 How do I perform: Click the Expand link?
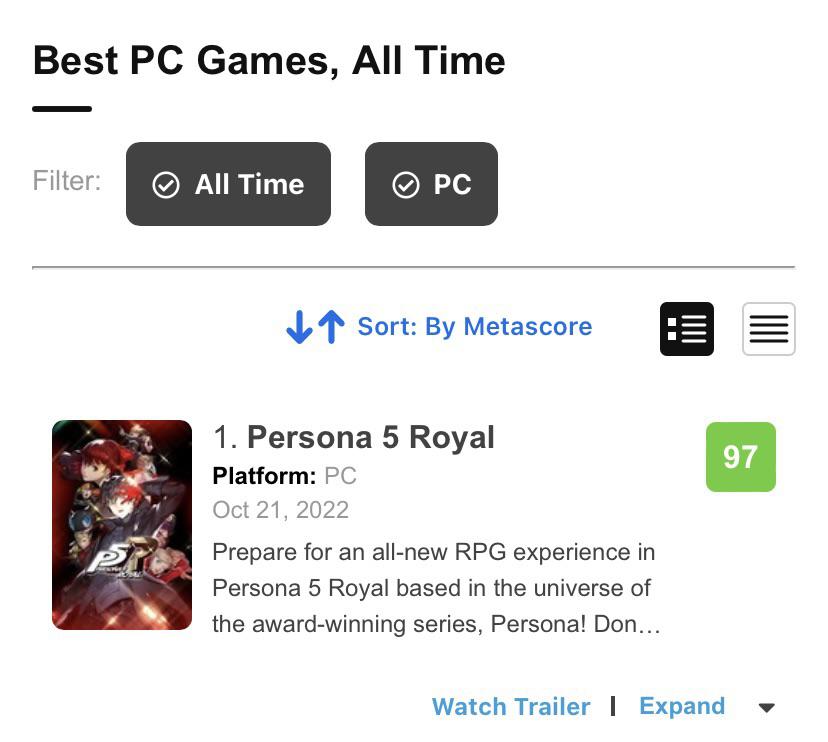(x=682, y=706)
